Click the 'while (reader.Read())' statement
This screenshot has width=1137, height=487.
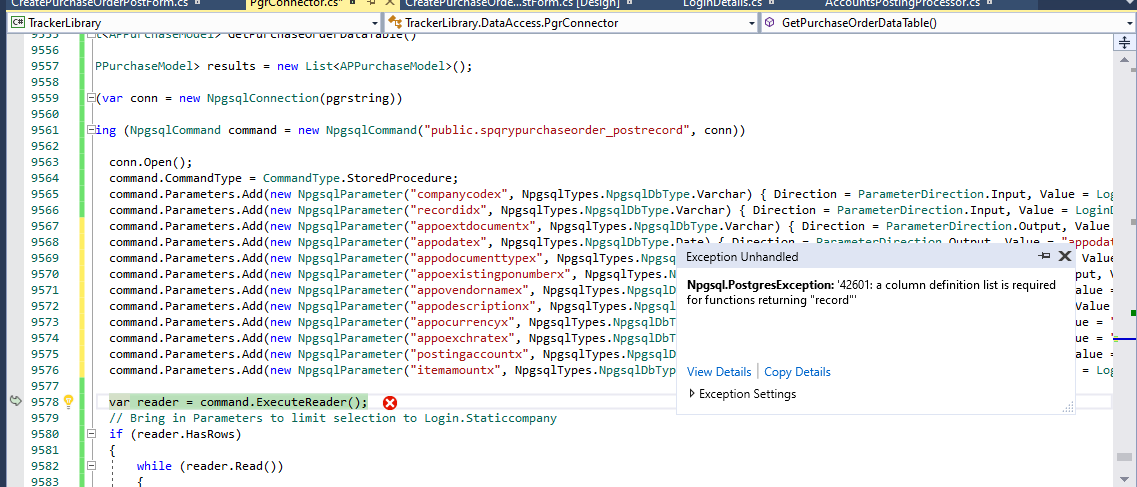pyautogui.click(x=210, y=466)
